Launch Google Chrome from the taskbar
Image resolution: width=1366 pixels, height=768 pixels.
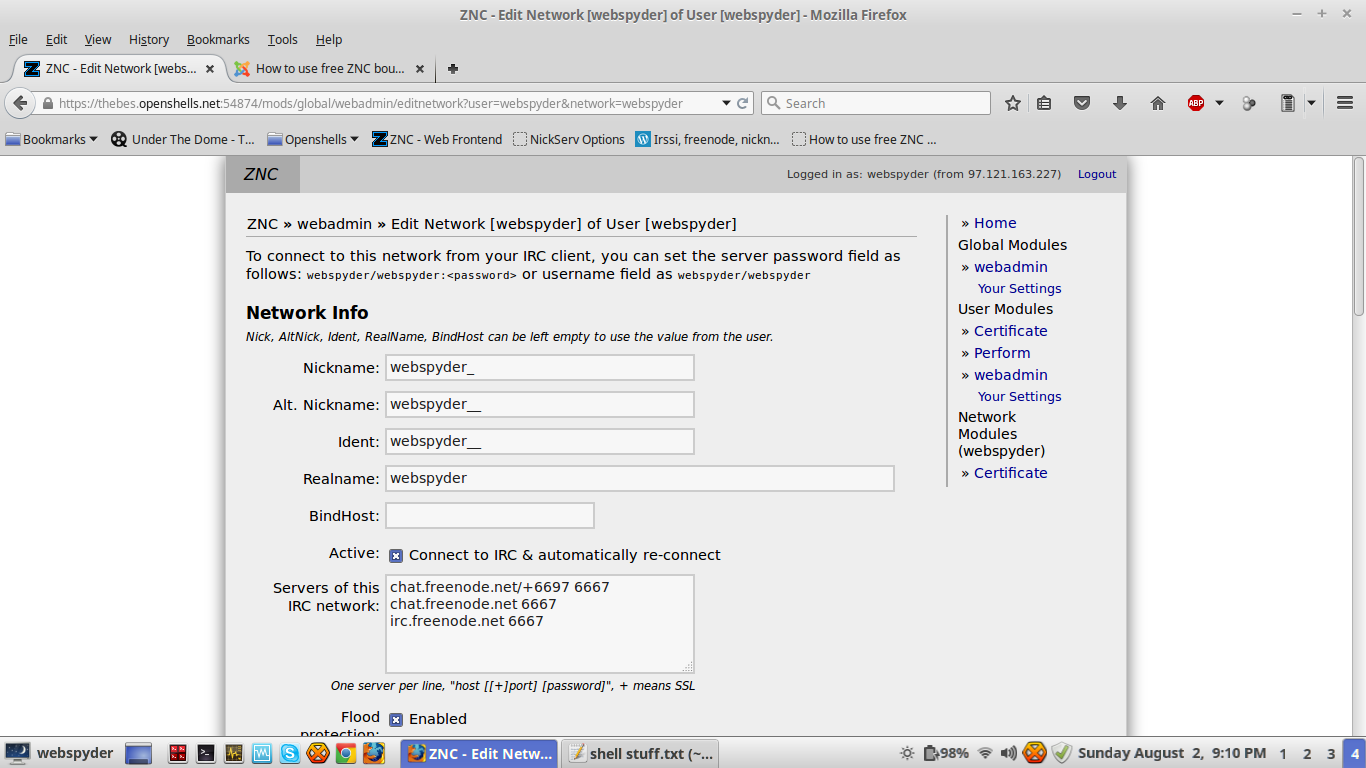[345, 753]
